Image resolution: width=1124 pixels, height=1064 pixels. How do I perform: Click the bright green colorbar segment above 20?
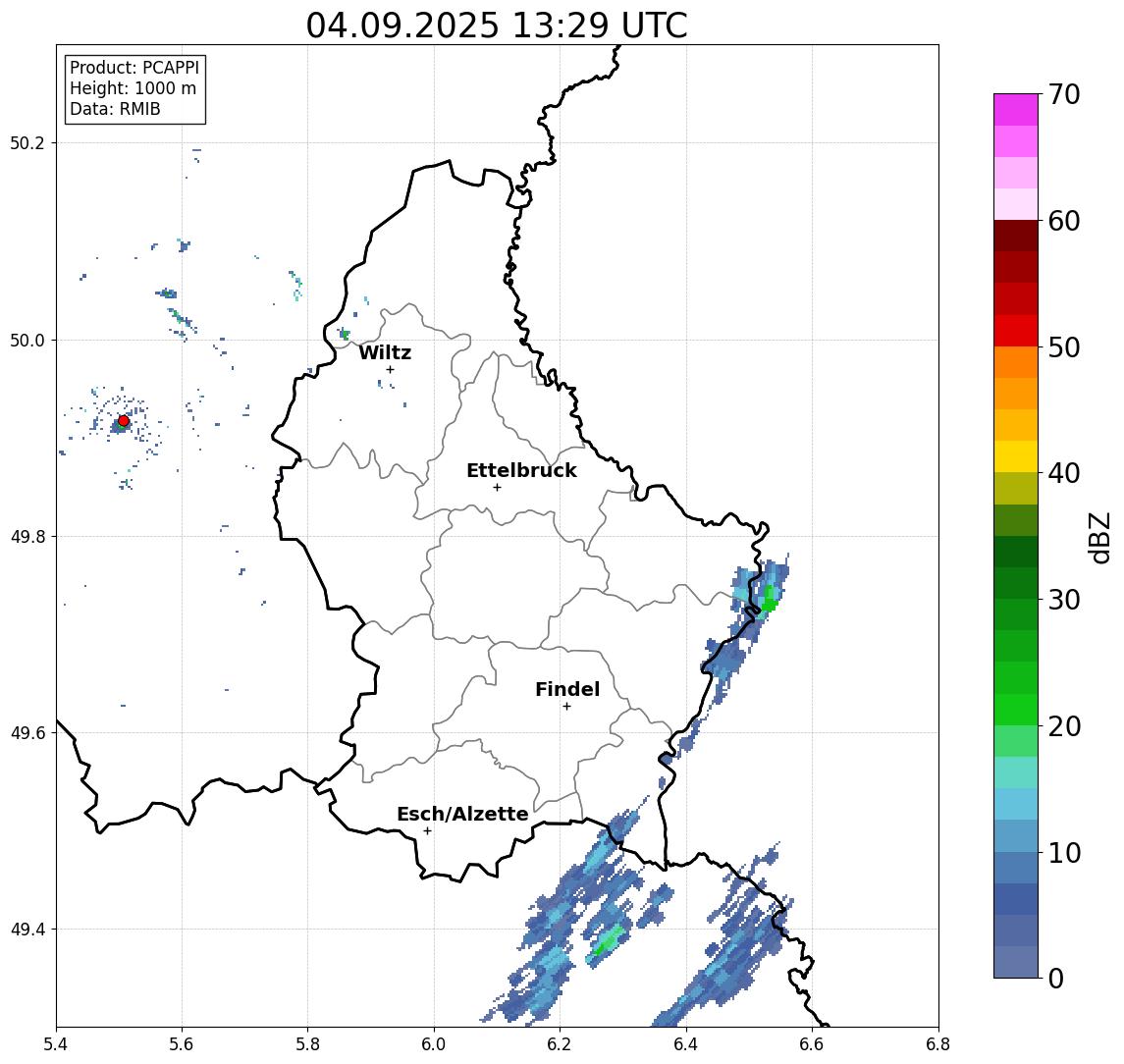(1016, 709)
